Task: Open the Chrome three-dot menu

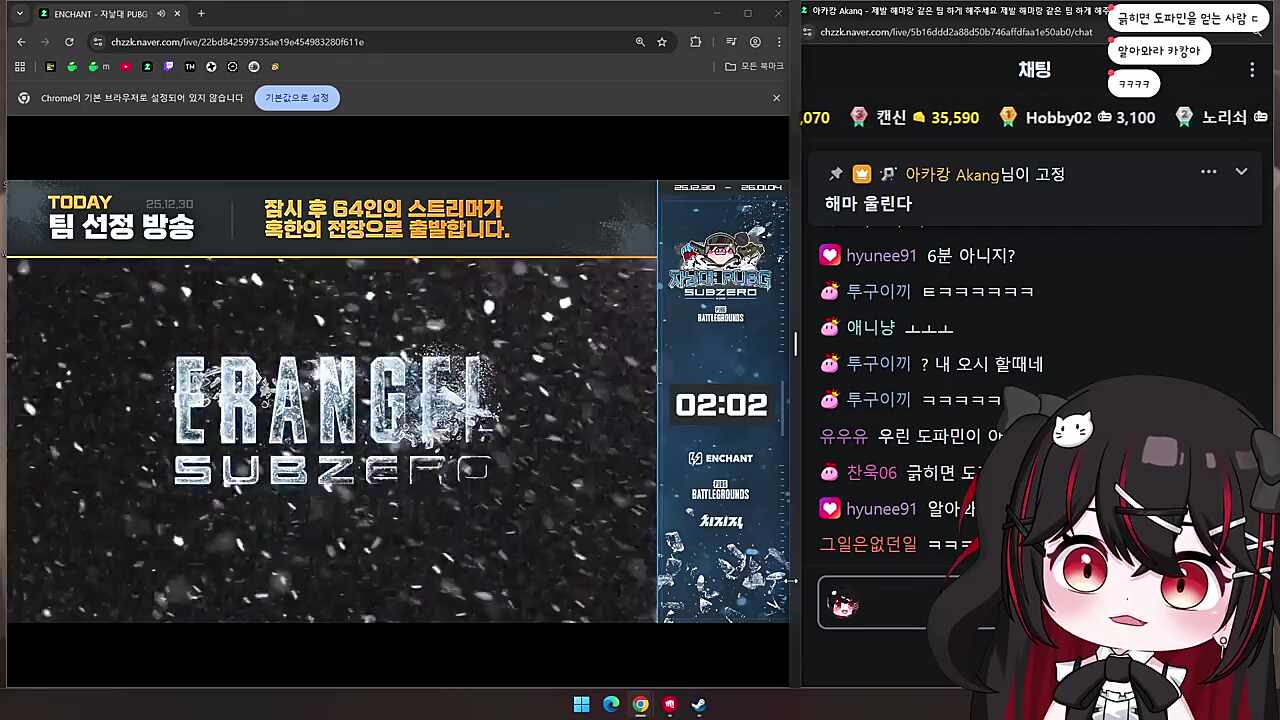Action: pos(779,42)
